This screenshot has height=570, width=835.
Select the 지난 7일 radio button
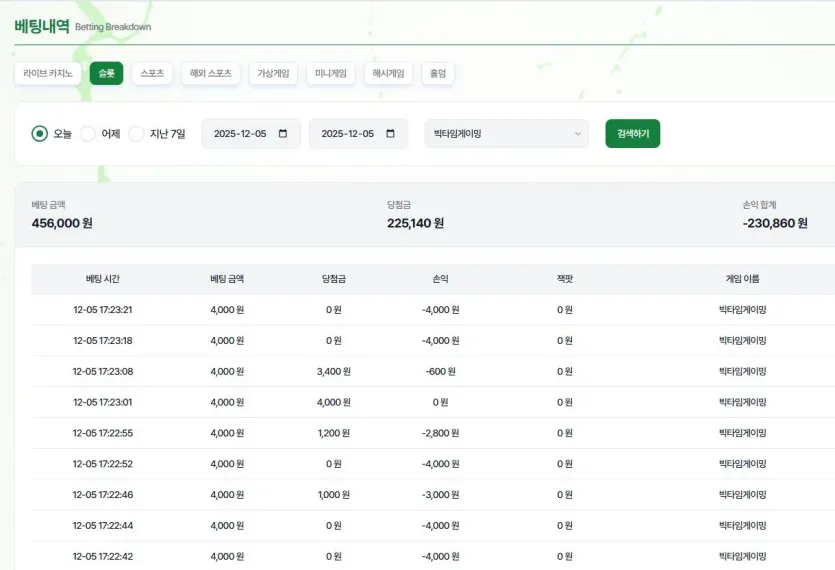click(x=136, y=134)
